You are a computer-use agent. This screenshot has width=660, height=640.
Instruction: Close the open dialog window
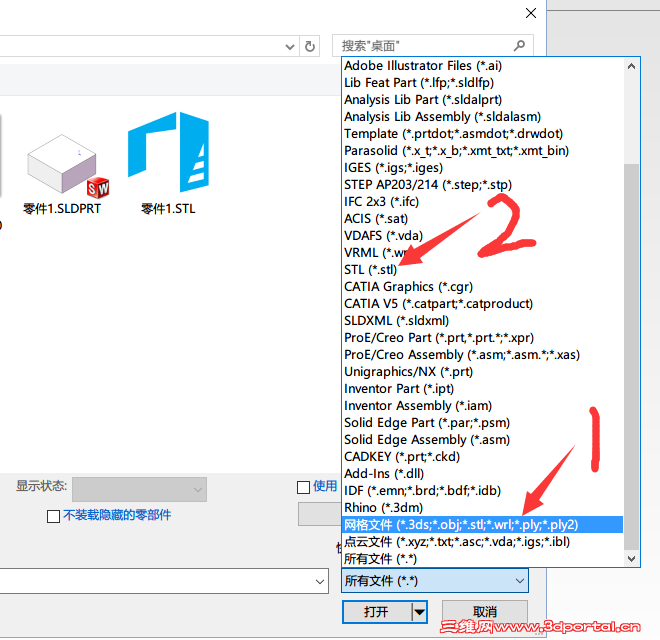[531, 13]
